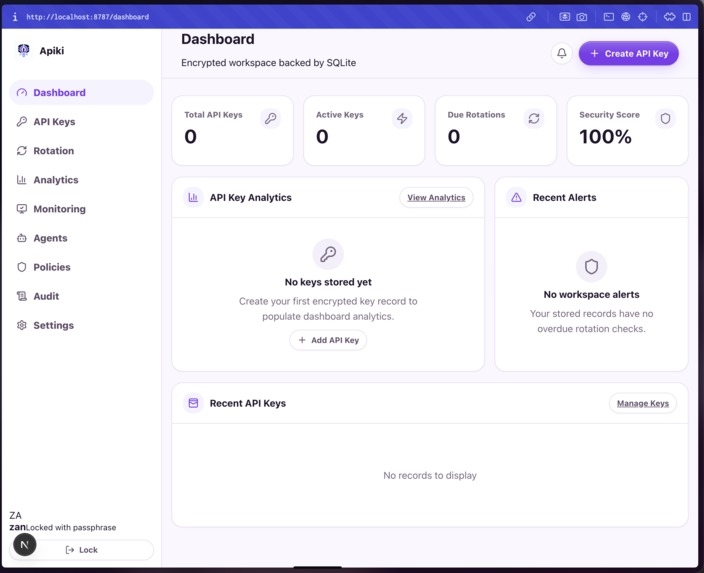Click the Add API Key button
This screenshot has width=704, height=573.
(x=328, y=340)
